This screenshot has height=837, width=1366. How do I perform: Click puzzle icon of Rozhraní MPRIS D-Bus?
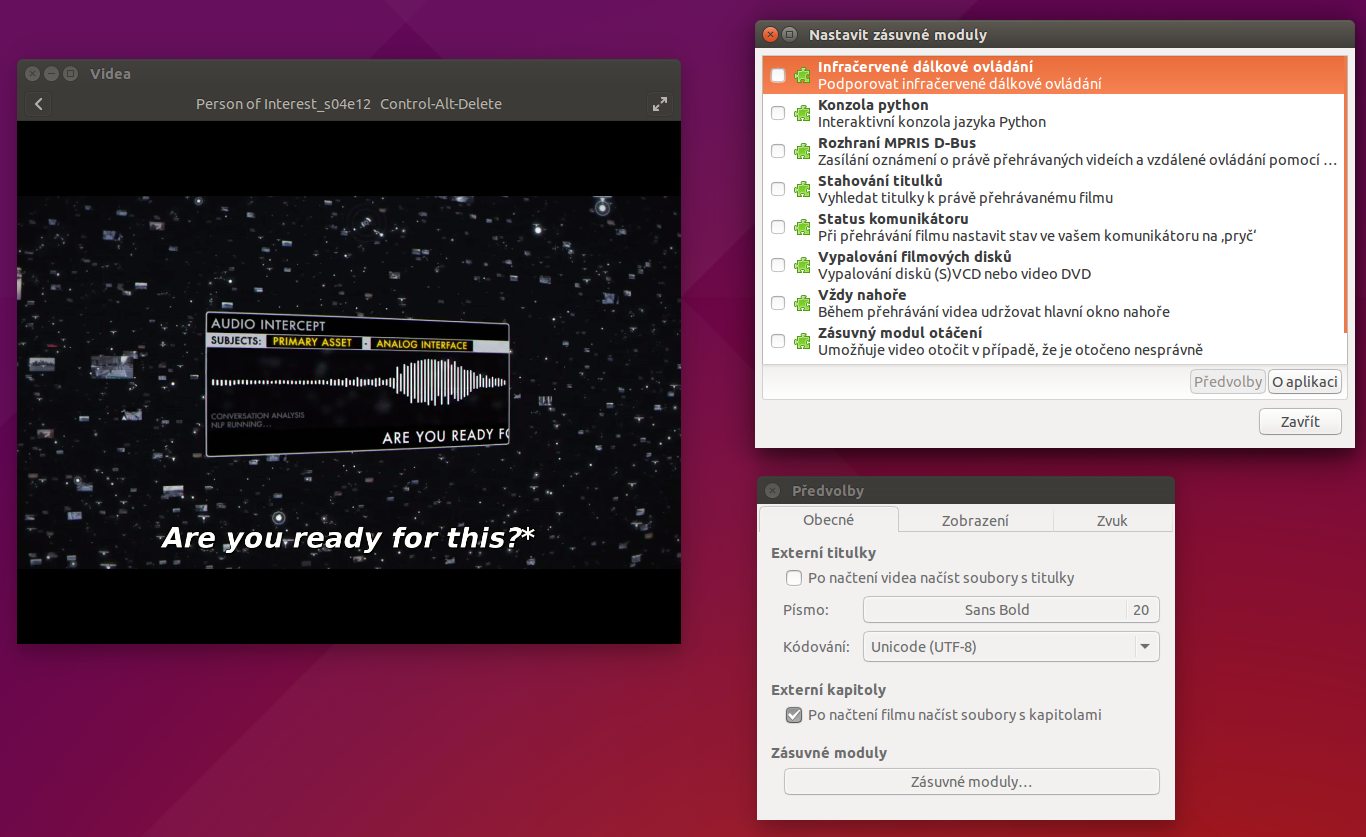(802, 151)
